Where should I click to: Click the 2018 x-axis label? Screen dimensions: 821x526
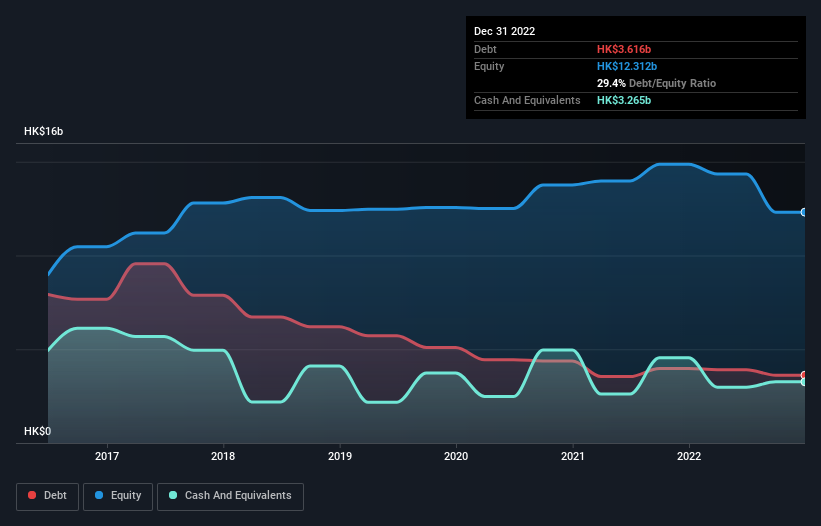pos(223,456)
